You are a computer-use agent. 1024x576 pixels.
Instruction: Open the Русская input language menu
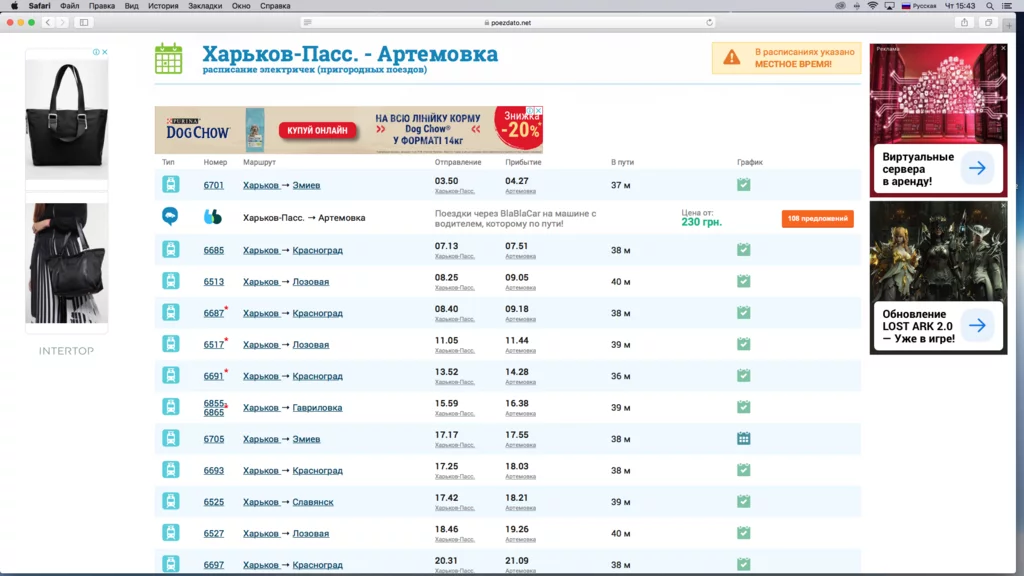(x=919, y=6)
